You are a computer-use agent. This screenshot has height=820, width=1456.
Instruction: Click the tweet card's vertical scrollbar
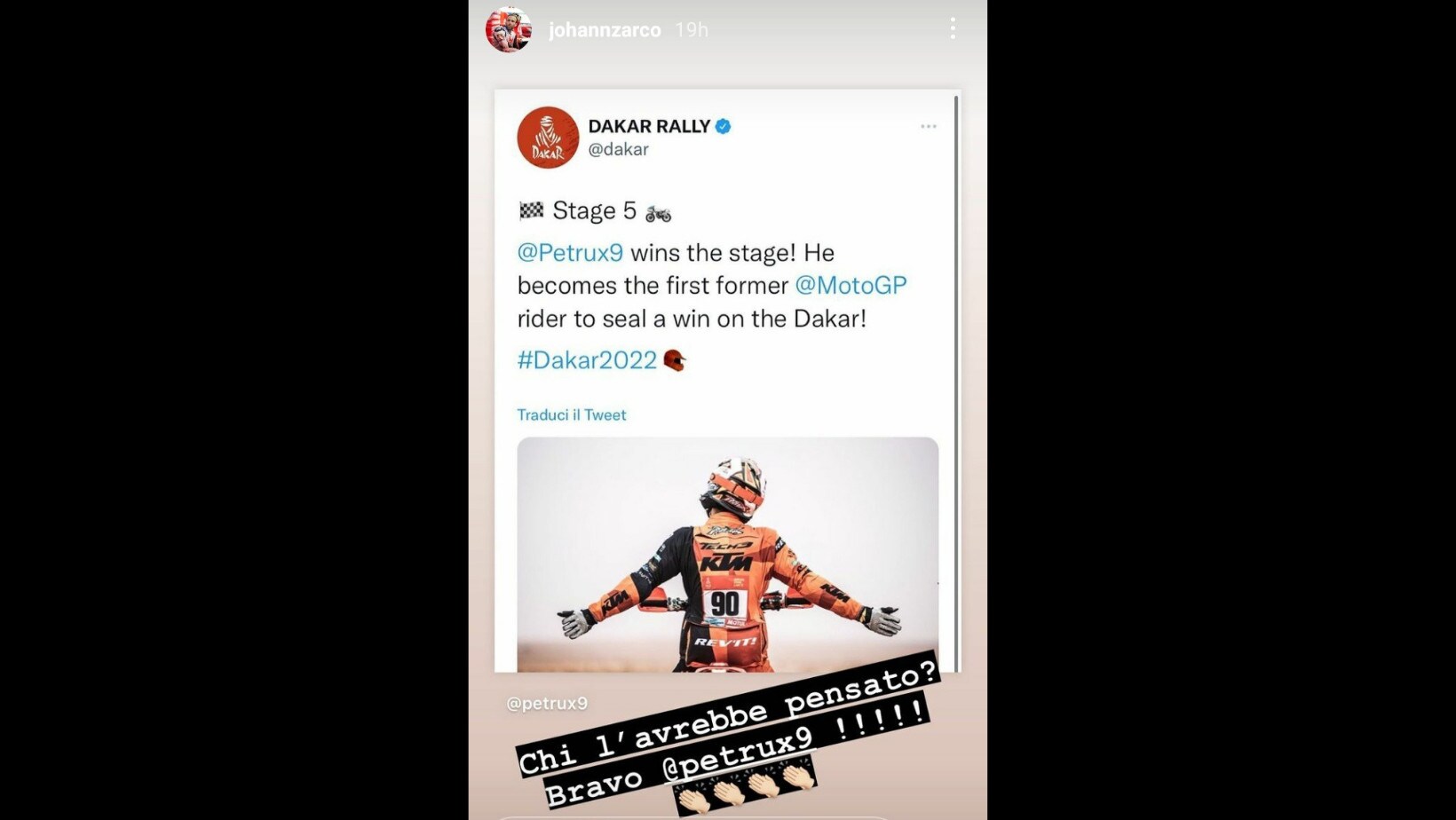click(x=956, y=382)
